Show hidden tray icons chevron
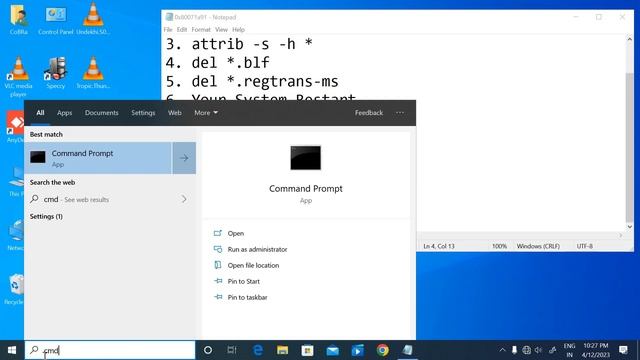 [x=502, y=350]
